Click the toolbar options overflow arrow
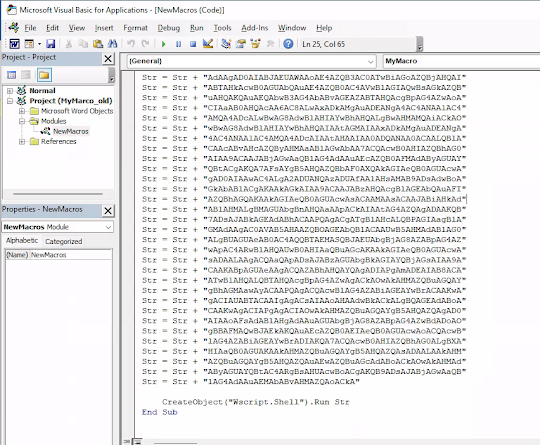Screen dimensions: 540x445 (419, 45)
